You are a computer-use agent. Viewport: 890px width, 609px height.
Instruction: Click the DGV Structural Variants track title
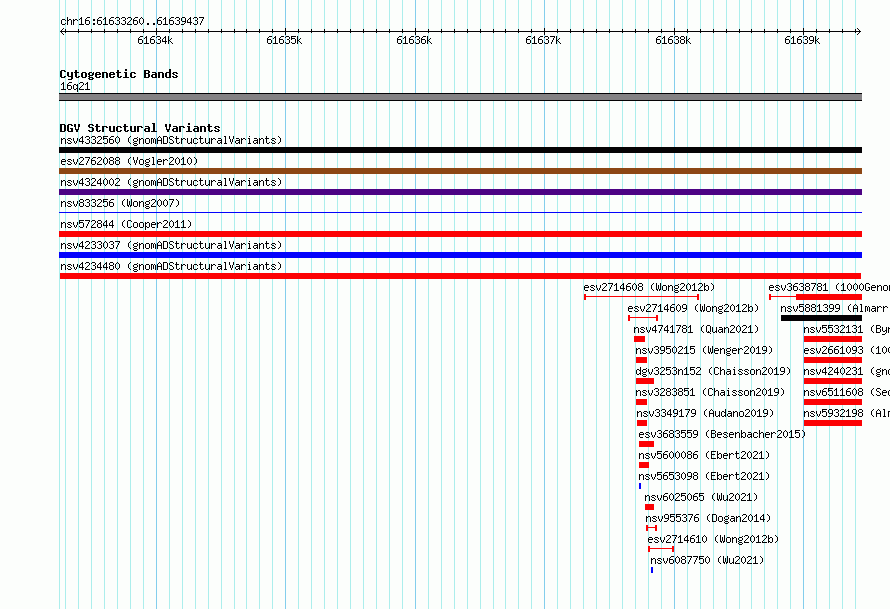coord(140,128)
